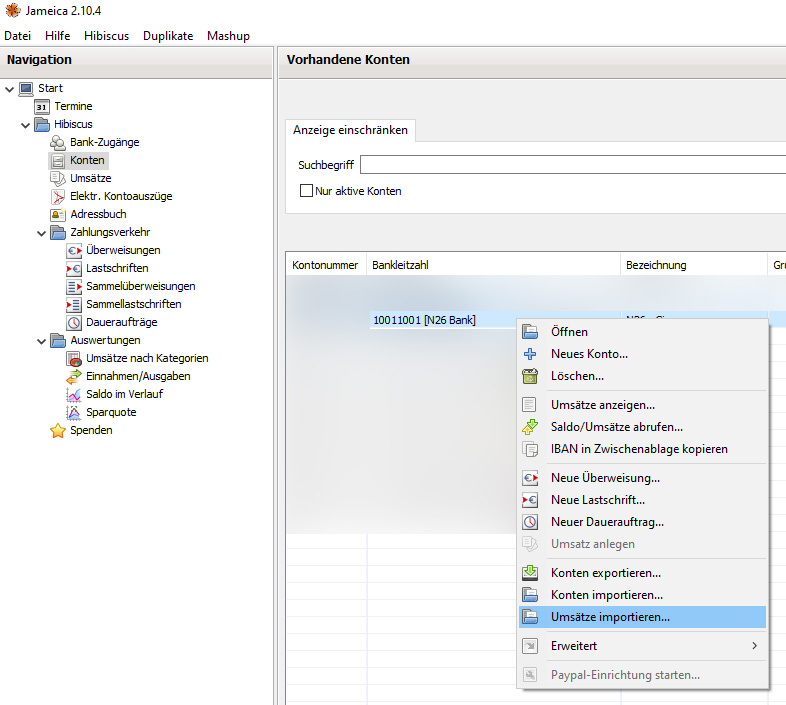Viewport: 786px width, 705px height.
Task: Click the Sammelüberweisungen icon
Action: tap(74, 287)
